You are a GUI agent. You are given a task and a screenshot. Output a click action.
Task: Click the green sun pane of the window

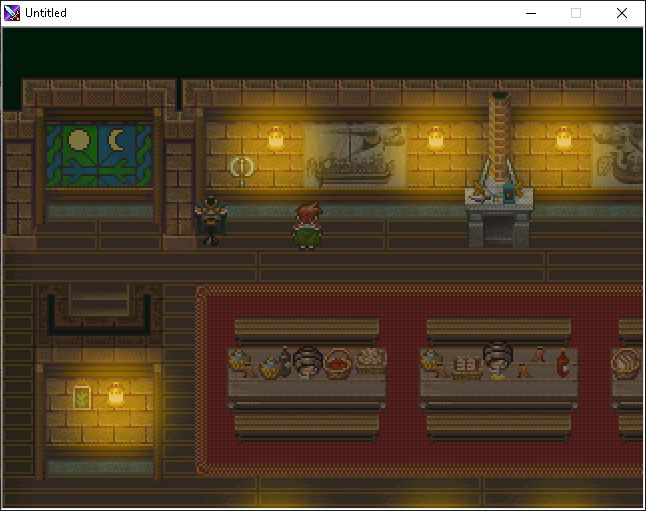click(x=76, y=141)
